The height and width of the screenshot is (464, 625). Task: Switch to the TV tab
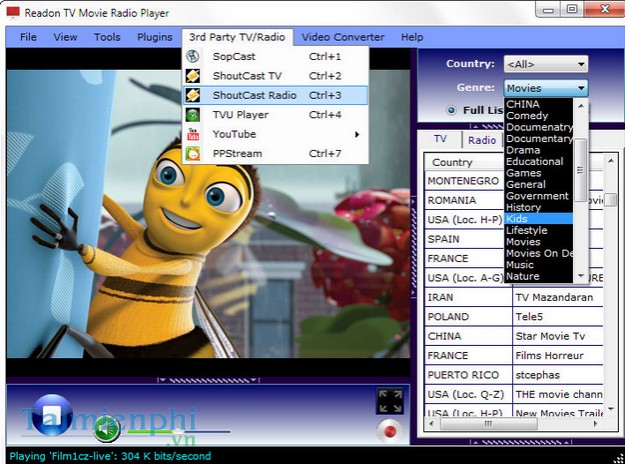tap(440, 139)
